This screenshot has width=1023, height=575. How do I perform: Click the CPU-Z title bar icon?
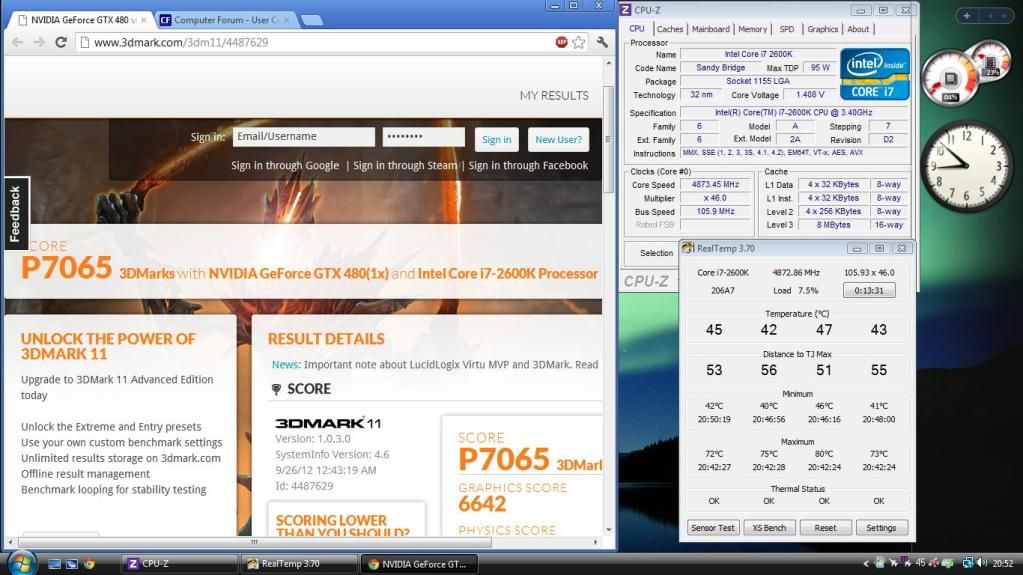click(x=626, y=10)
